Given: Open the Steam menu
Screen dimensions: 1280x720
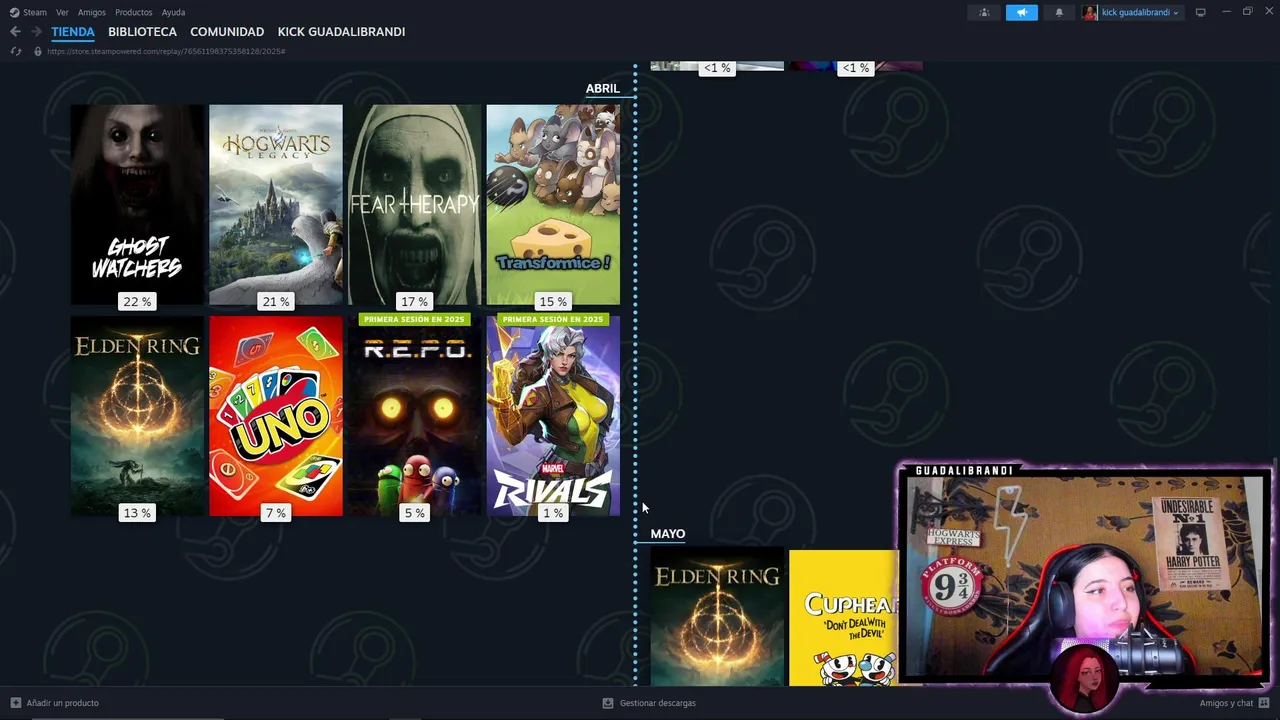Looking at the screenshot, I should point(35,12).
